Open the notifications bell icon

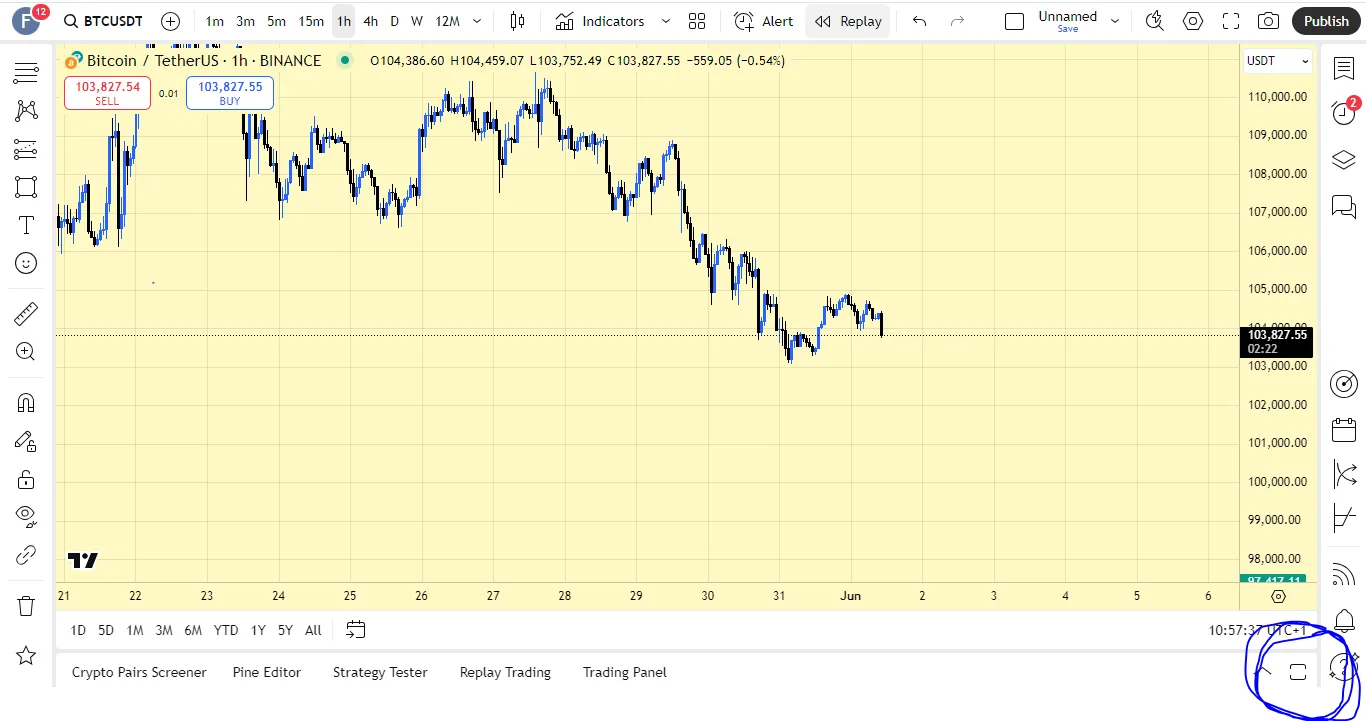tap(1344, 620)
